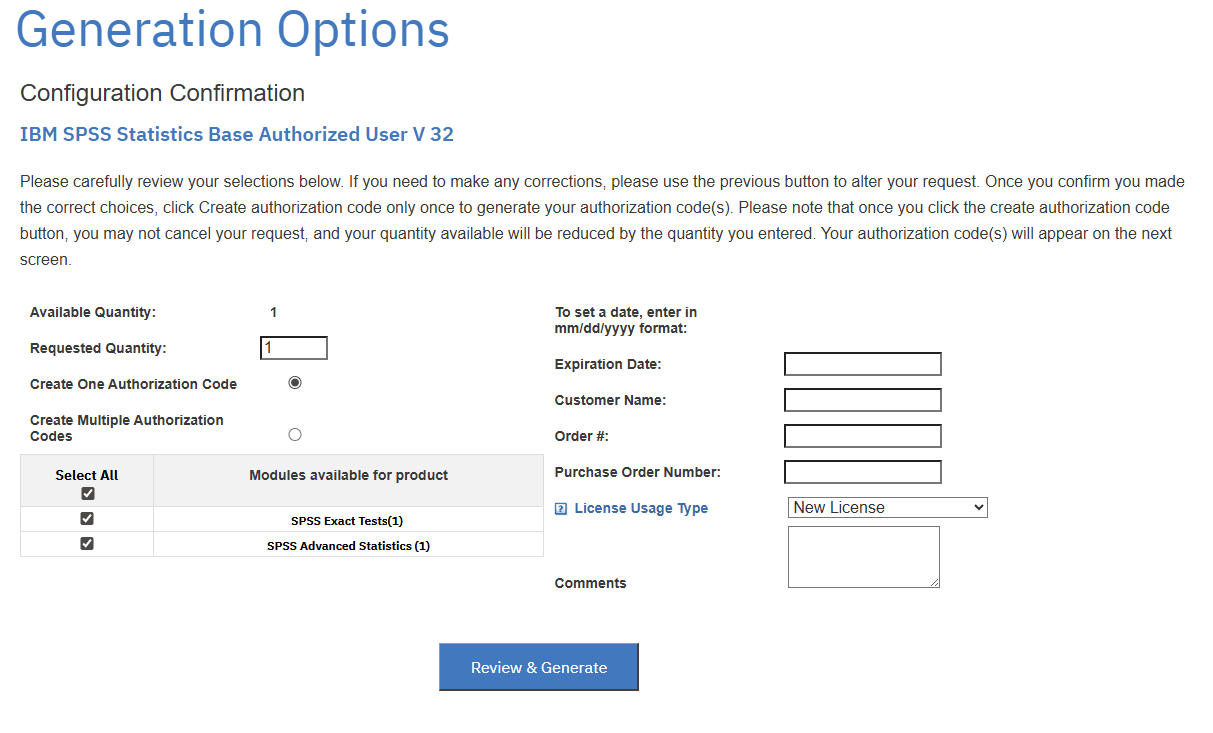Image resolution: width=1213 pixels, height=733 pixels.
Task: Click the mm/dd/yyyy format hint text
Action: tap(626, 320)
